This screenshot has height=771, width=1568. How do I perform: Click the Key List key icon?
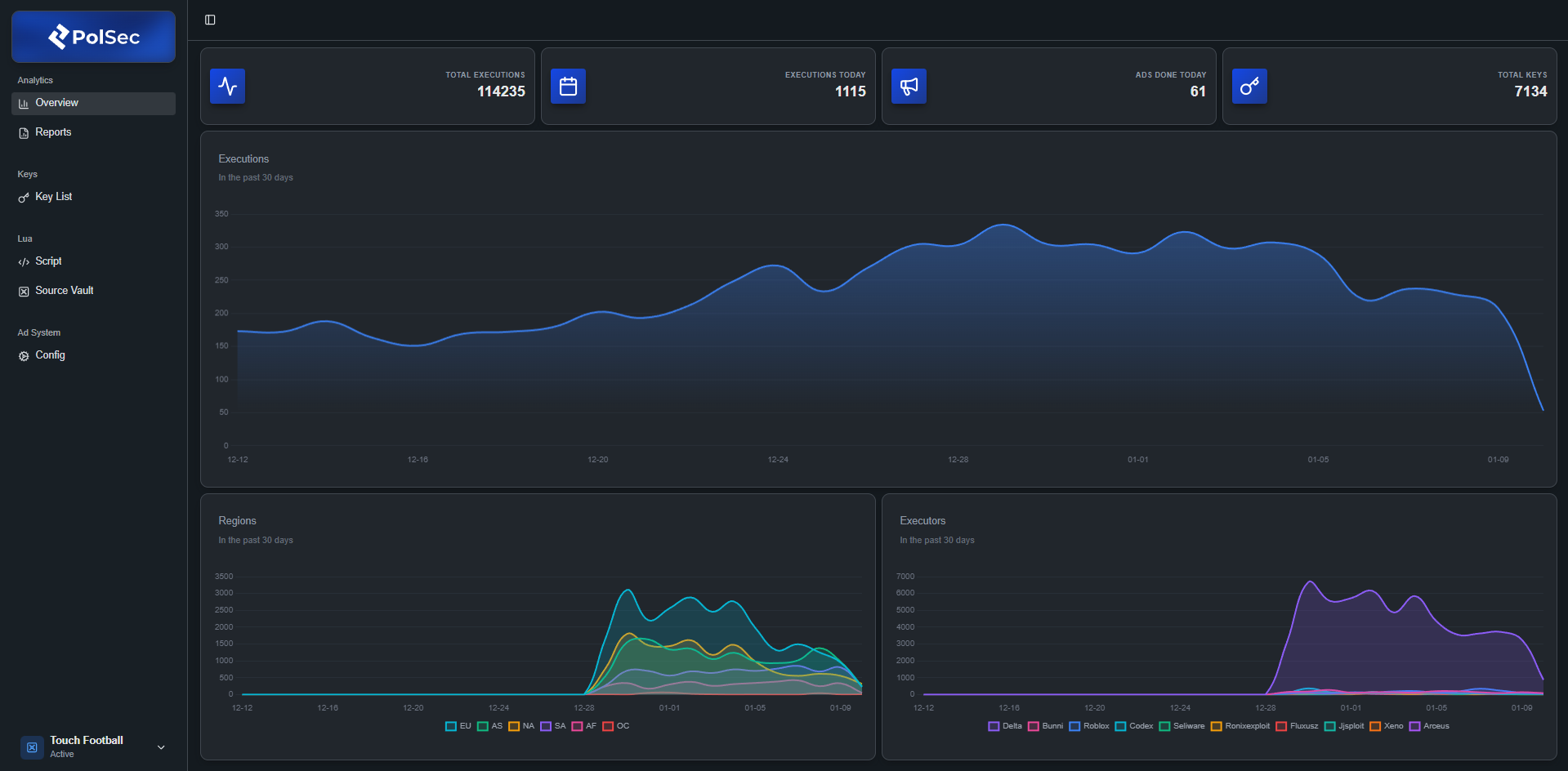tap(24, 198)
